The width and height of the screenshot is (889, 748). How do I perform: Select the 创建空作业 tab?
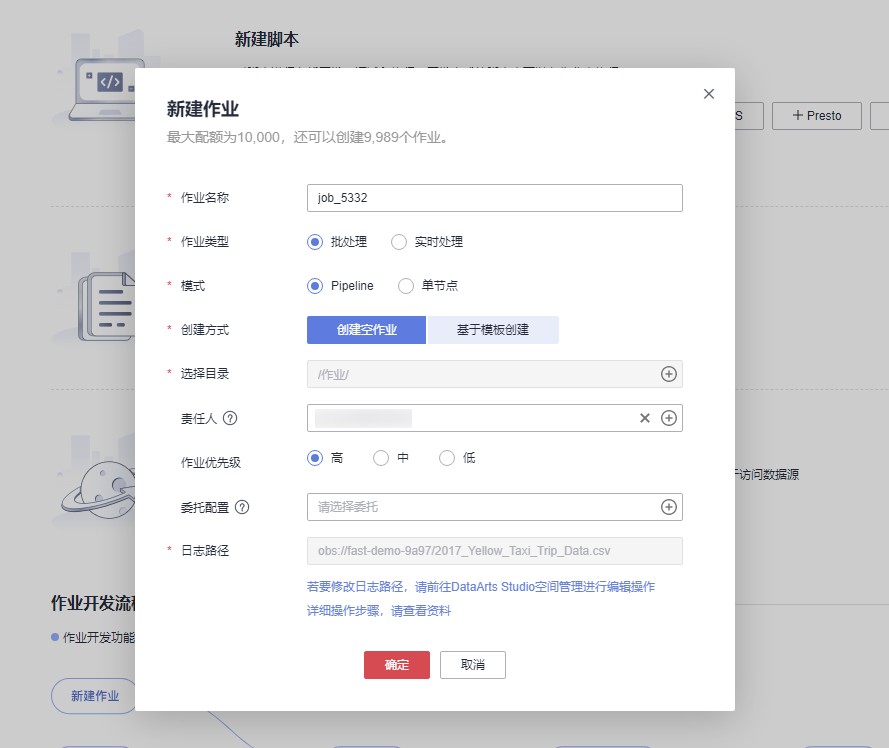(x=366, y=329)
